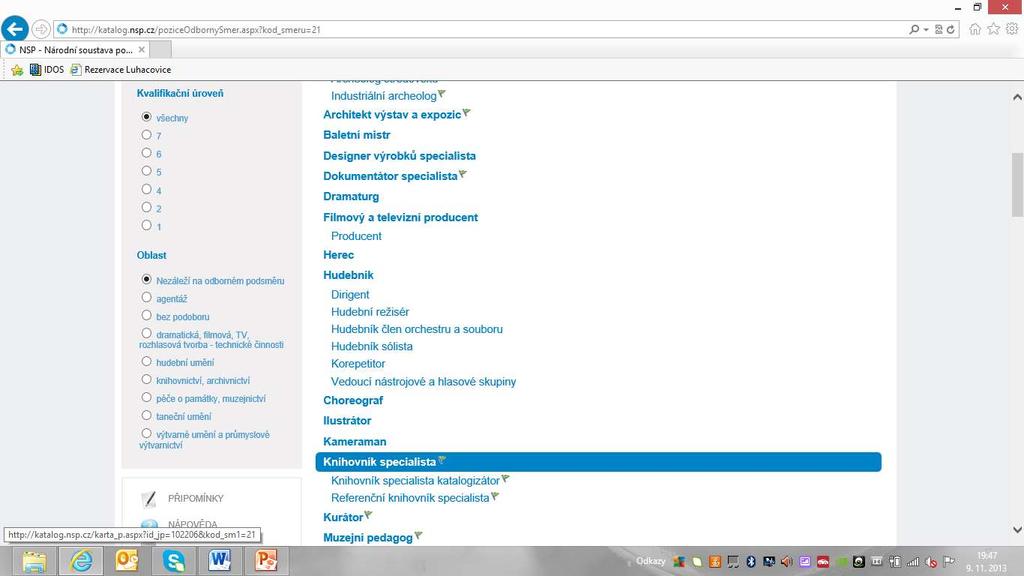Choose 'péče o památky, muzejnictví' radio
This screenshot has height=576, width=1024.
146,397
